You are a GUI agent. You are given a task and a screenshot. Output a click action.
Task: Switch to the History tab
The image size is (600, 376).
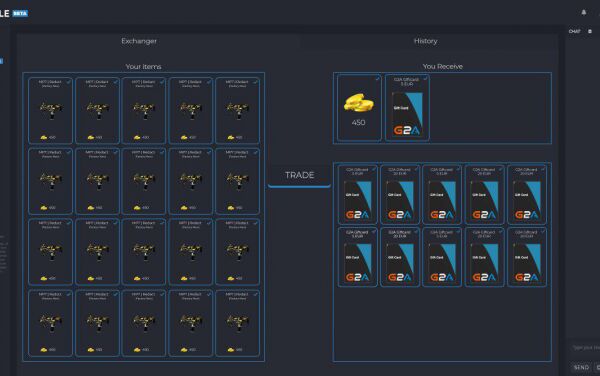(x=426, y=41)
